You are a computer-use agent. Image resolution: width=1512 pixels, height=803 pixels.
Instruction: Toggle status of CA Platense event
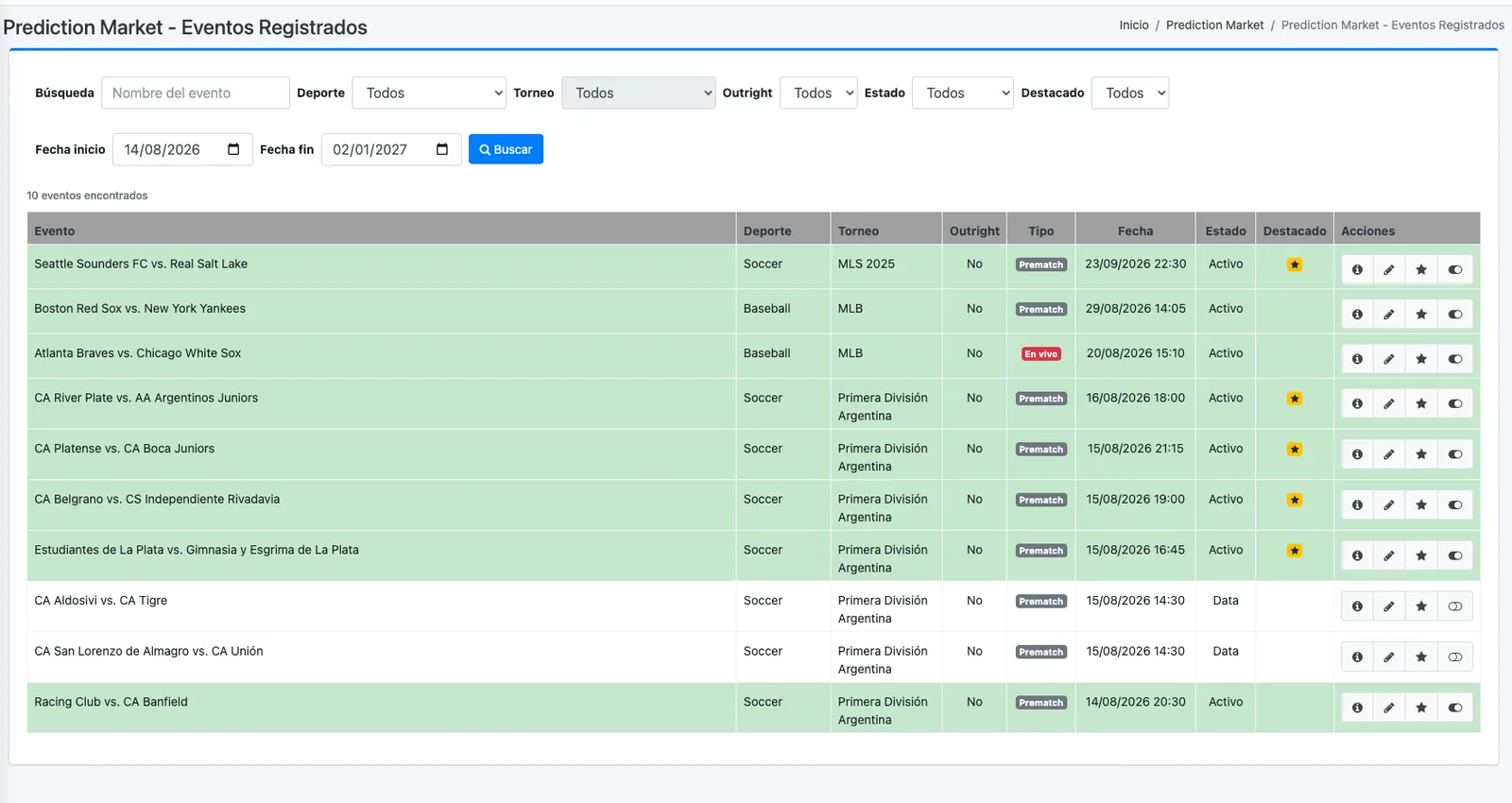pyautogui.click(x=1455, y=454)
